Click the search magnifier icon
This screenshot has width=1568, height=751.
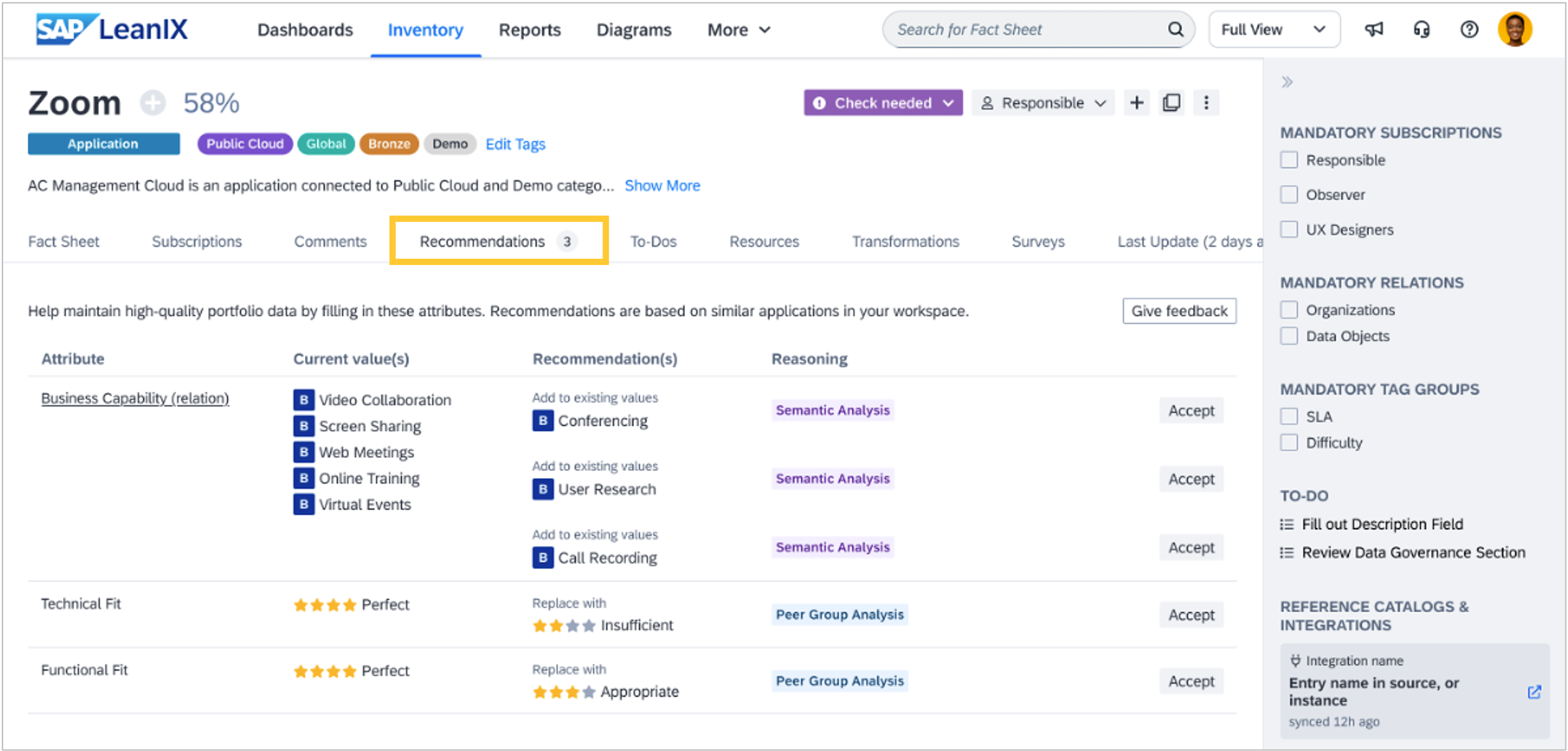(1176, 29)
